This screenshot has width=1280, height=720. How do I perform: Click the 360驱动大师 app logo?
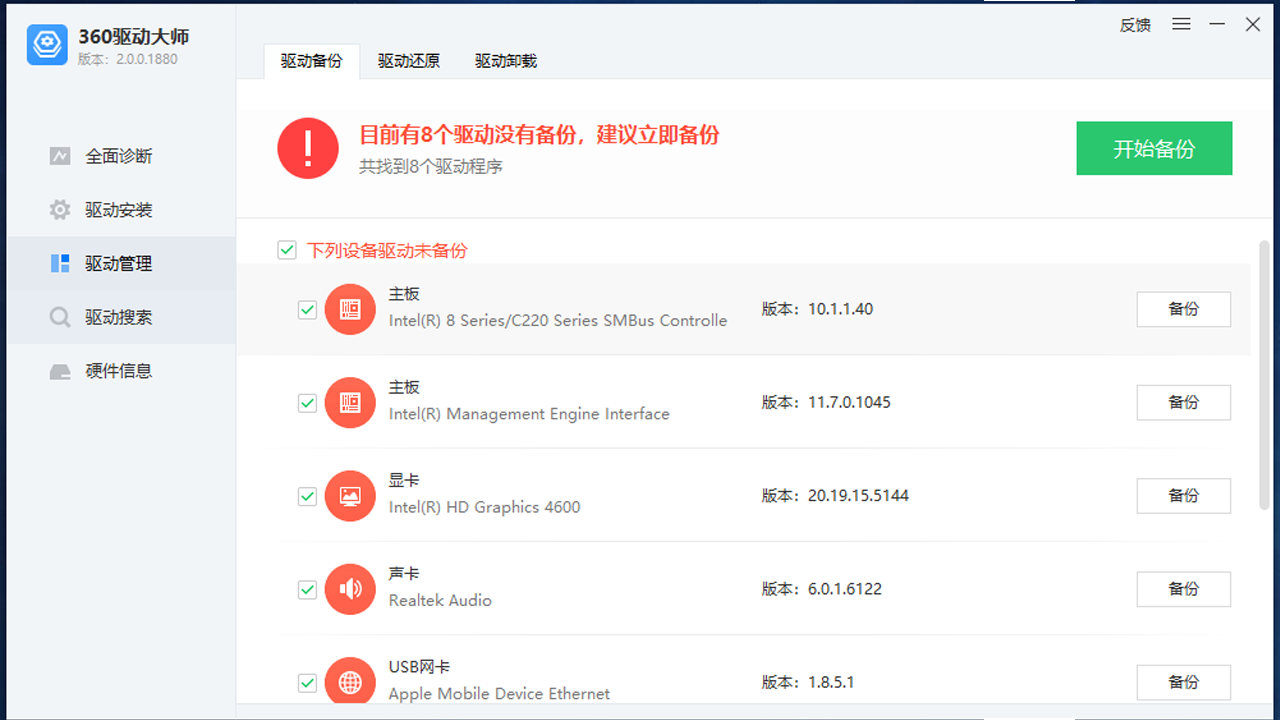(x=46, y=44)
